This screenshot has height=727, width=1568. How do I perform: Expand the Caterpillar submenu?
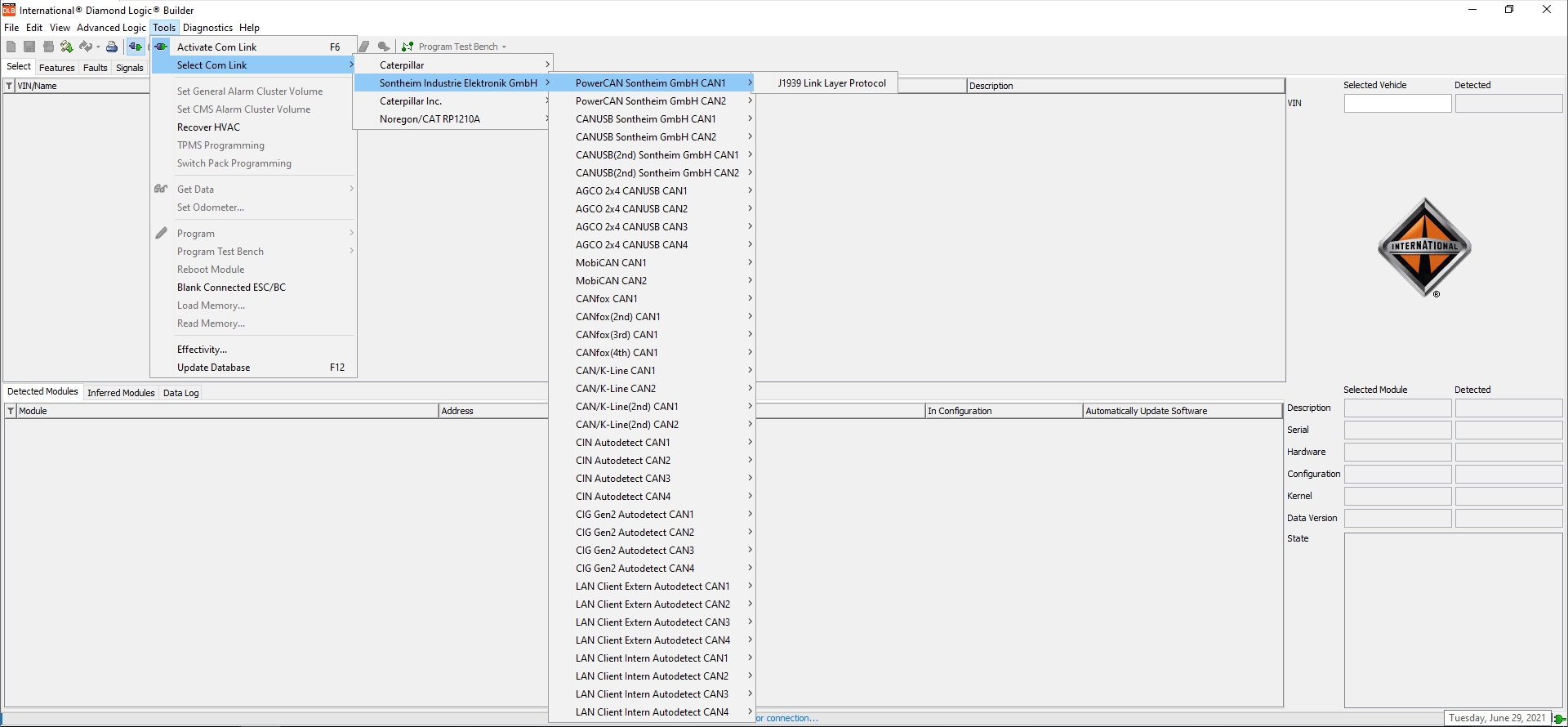coord(453,65)
